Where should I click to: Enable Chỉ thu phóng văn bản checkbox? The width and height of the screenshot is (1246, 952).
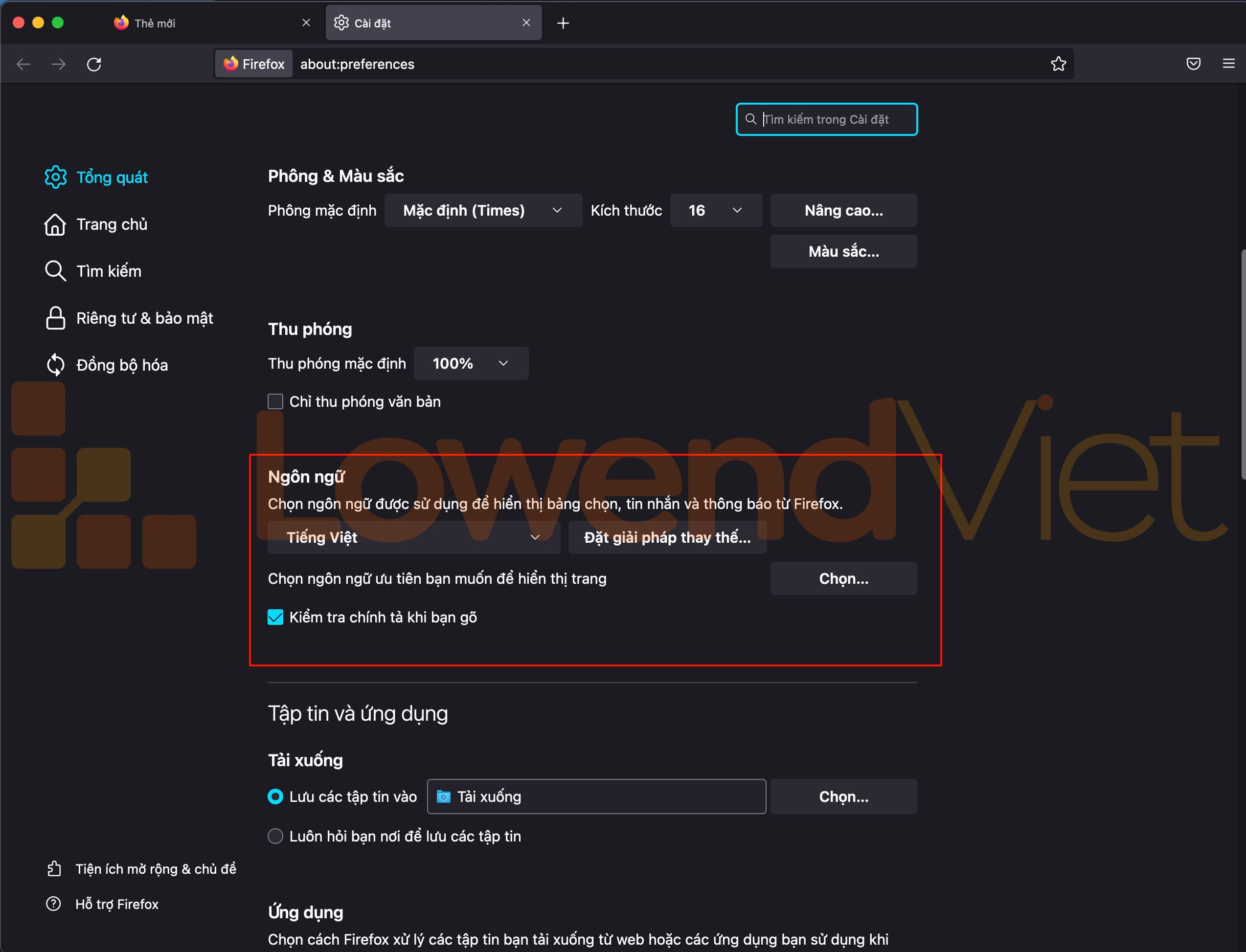coord(275,402)
